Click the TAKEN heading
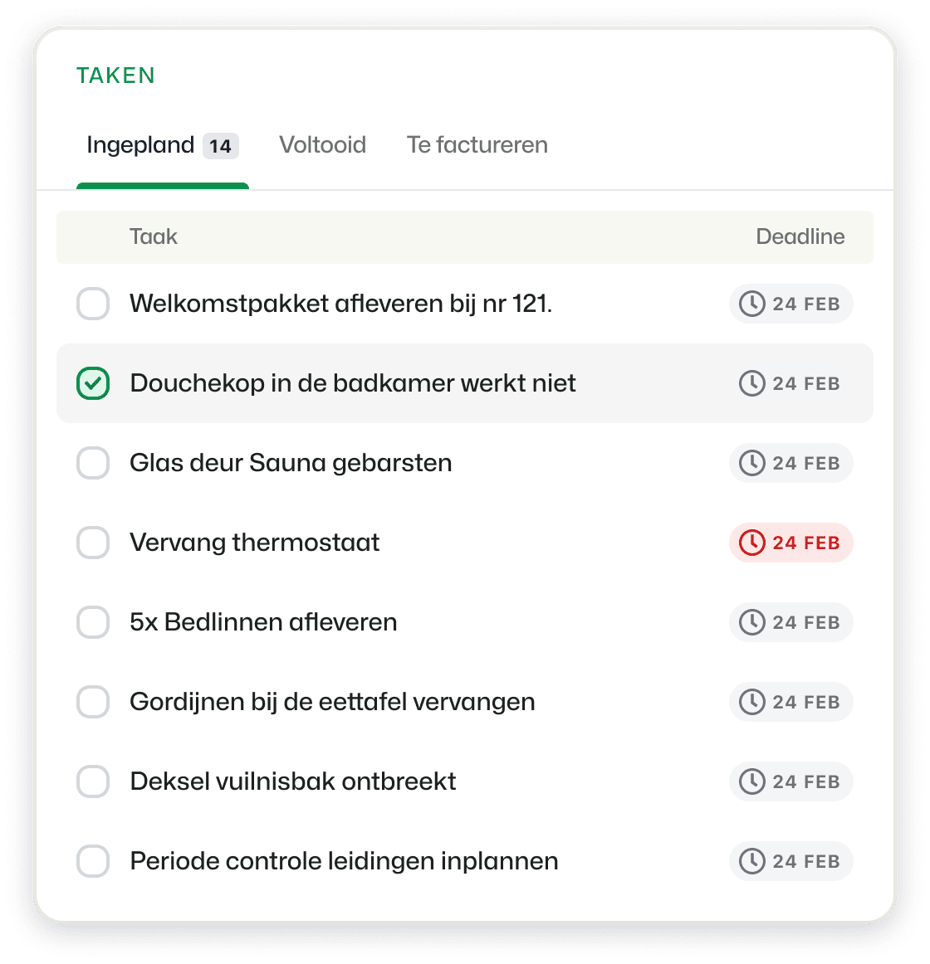 pos(115,75)
